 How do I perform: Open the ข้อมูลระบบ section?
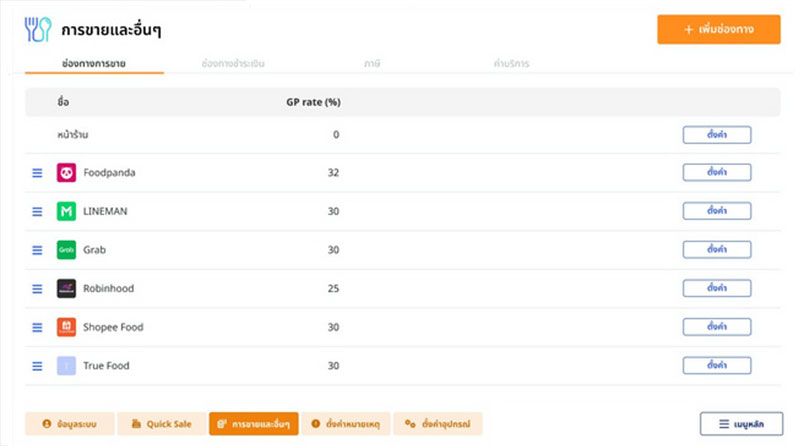[x=69, y=424]
